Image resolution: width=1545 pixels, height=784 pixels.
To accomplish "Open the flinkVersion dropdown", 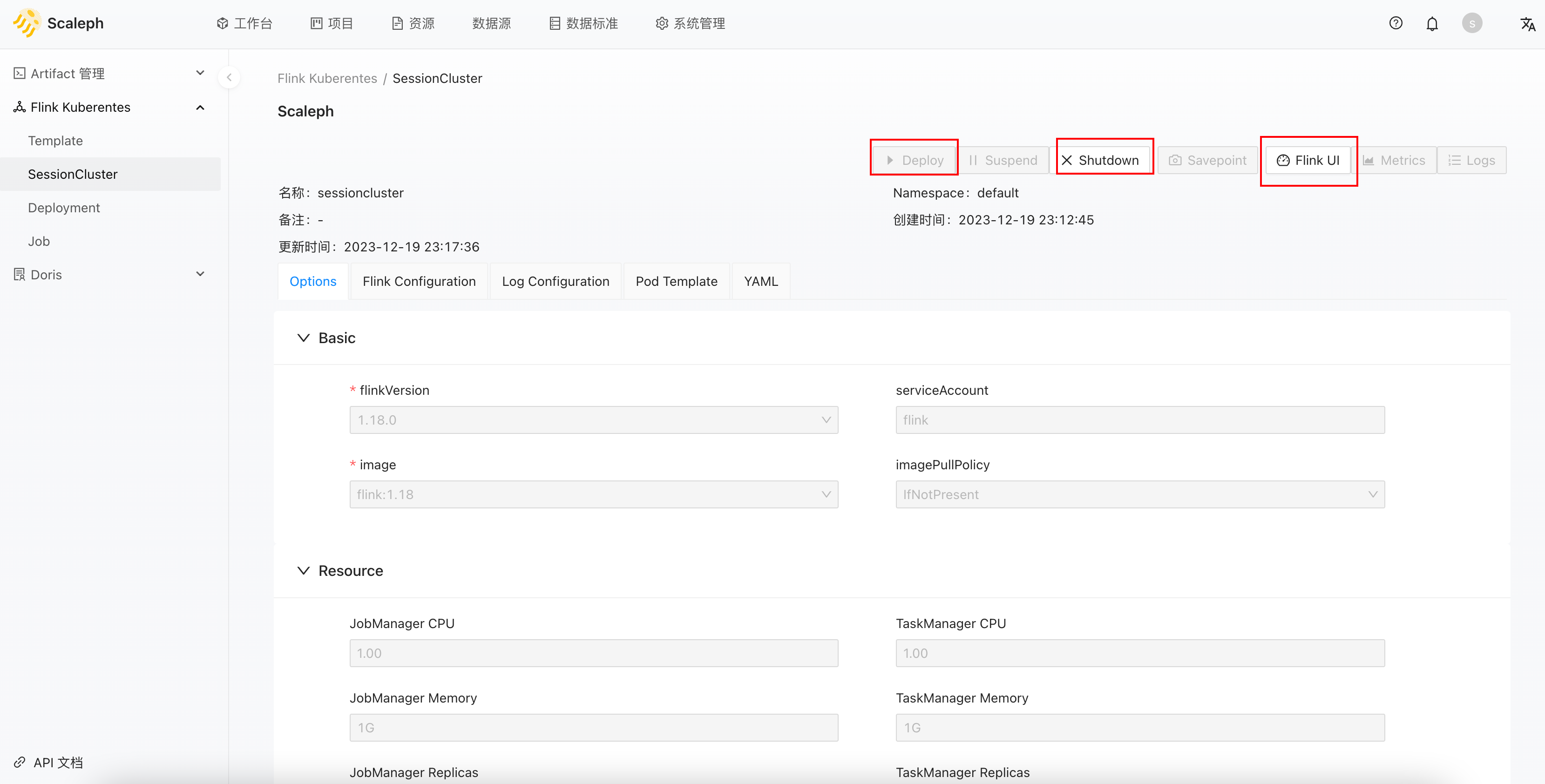I will [594, 420].
